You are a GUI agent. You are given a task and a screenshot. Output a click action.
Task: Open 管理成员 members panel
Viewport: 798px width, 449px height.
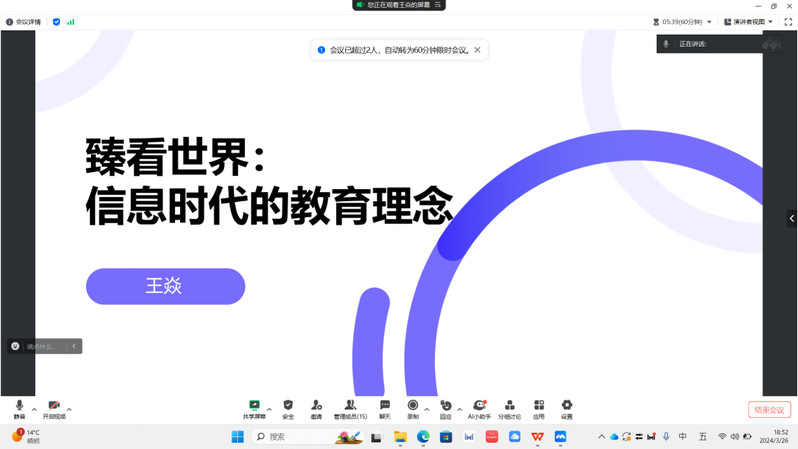point(350,408)
